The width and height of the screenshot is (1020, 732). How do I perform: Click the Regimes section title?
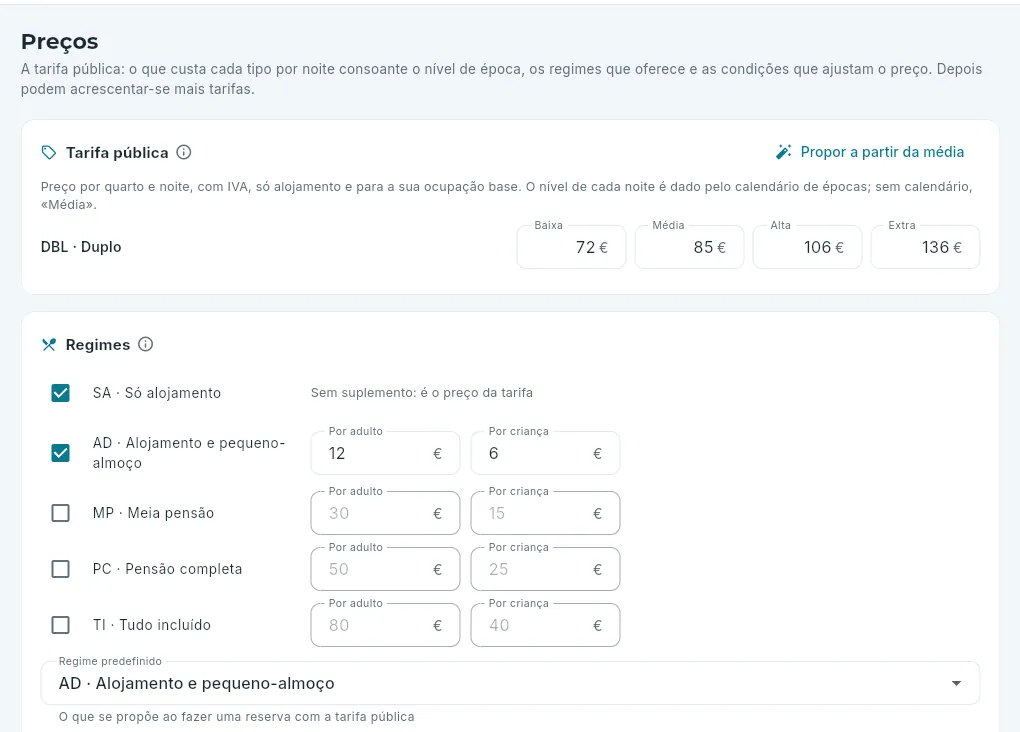click(98, 345)
